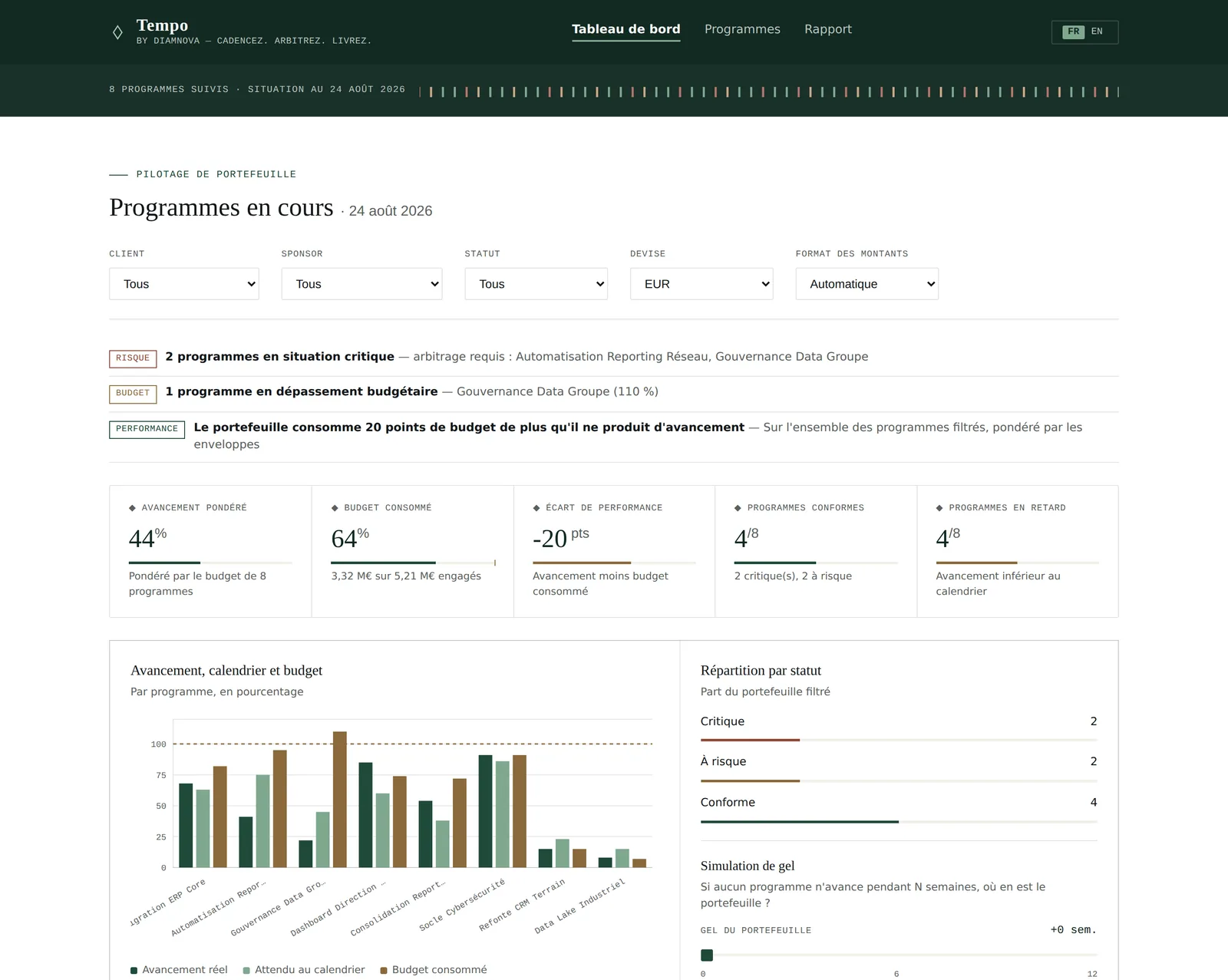Screen dimensions: 1228x980
Task: Go to the Programmes tab
Action: (742, 29)
